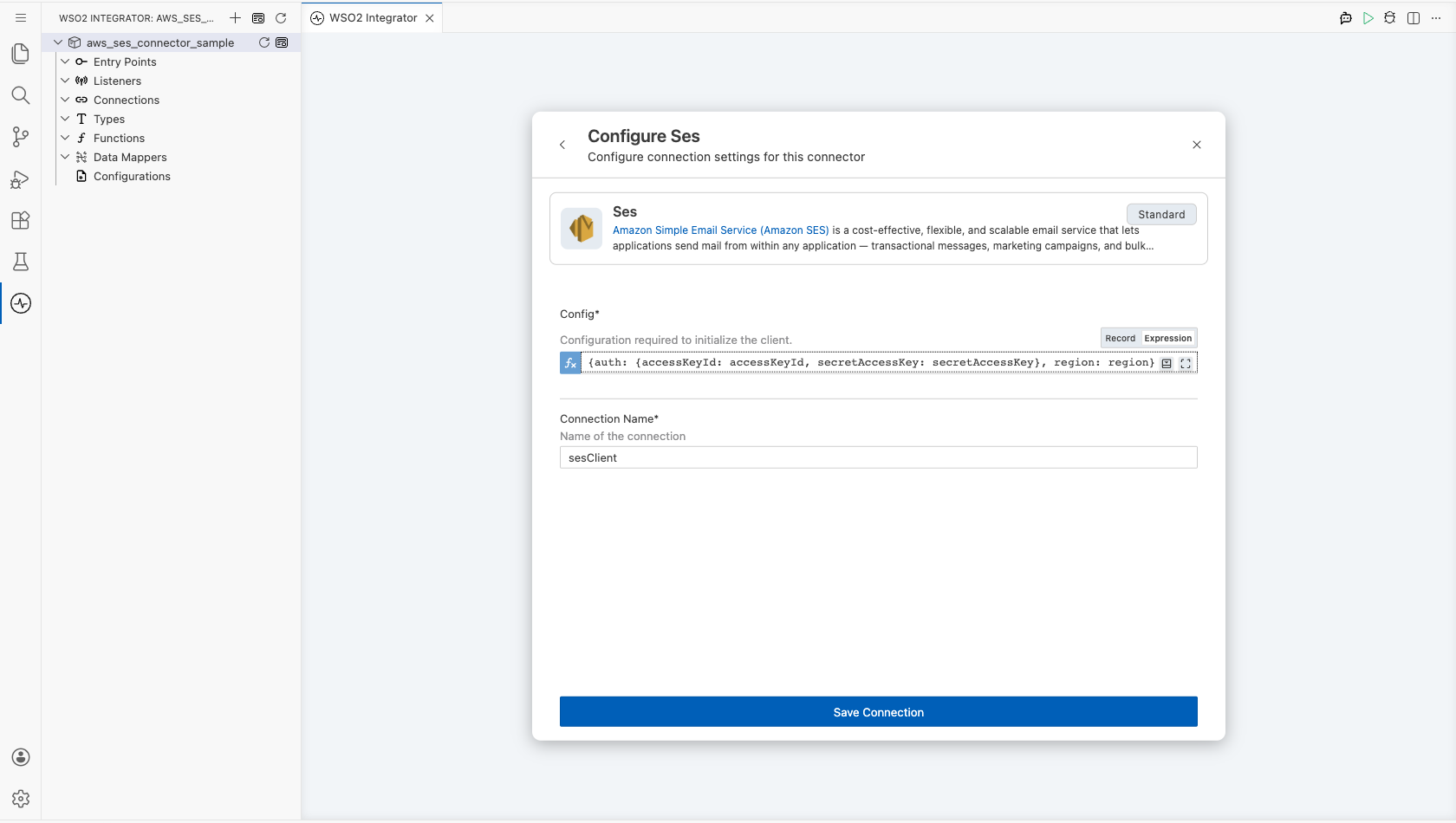Expand Functions tree node
1456x823 pixels.
pyautogui.click(x=65, y=138)
